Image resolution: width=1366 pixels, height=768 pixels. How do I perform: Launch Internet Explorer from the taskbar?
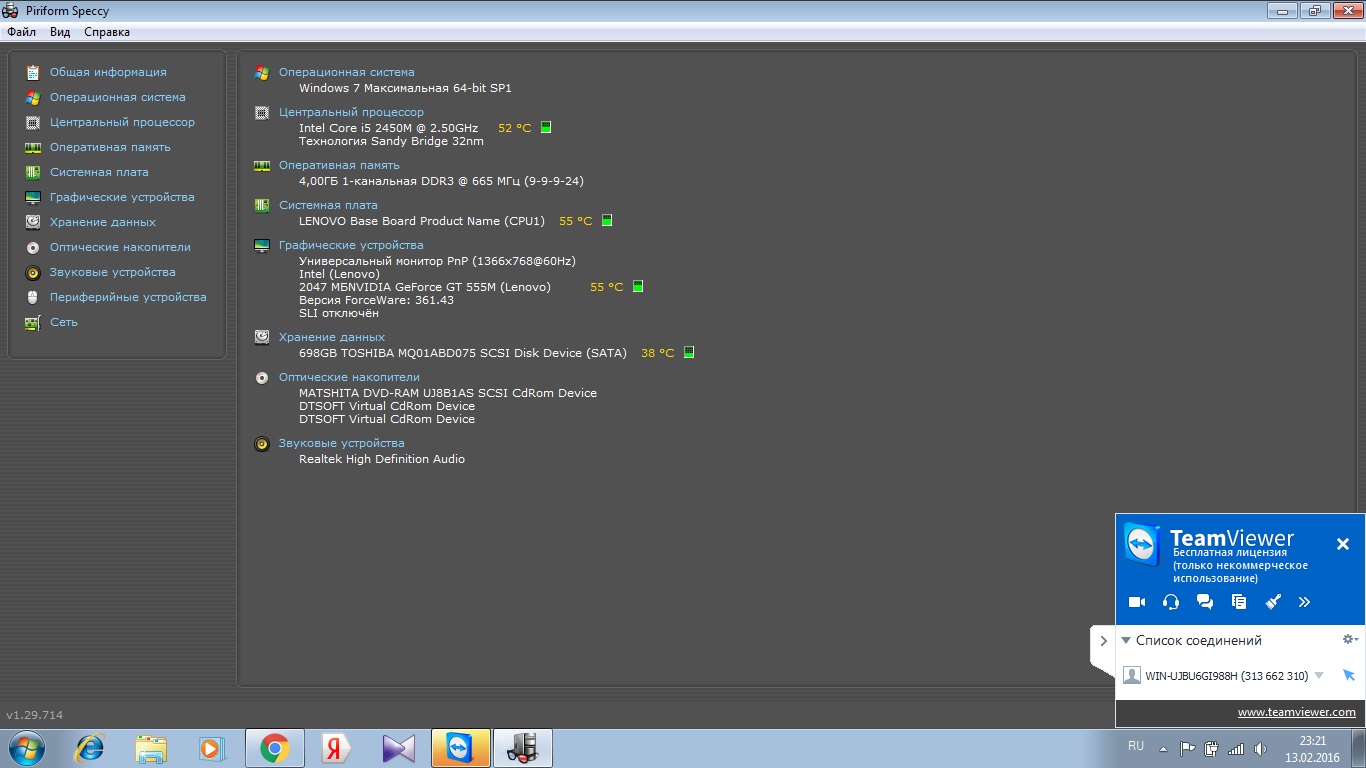(90, 748)
